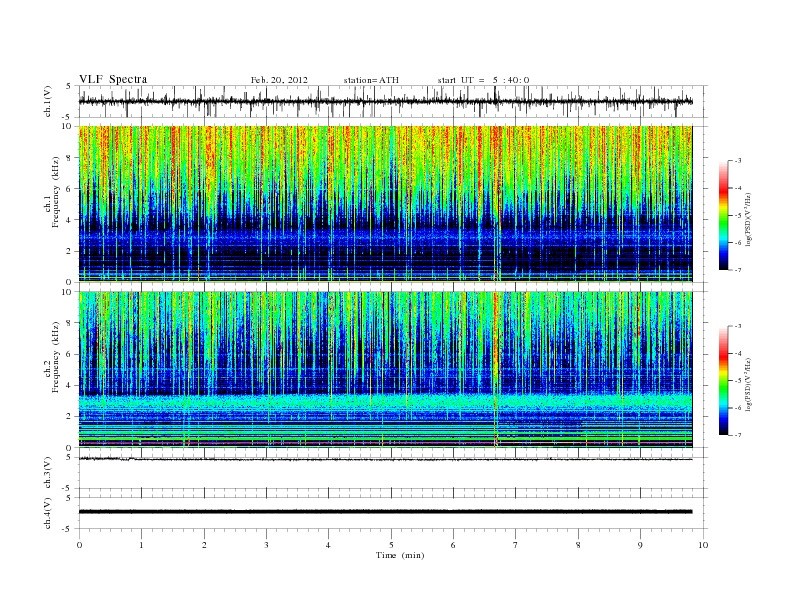This screenshot has height=612, width=792.
Task: Click the "9" tick on the time axis
Action: tap(640, 545)
